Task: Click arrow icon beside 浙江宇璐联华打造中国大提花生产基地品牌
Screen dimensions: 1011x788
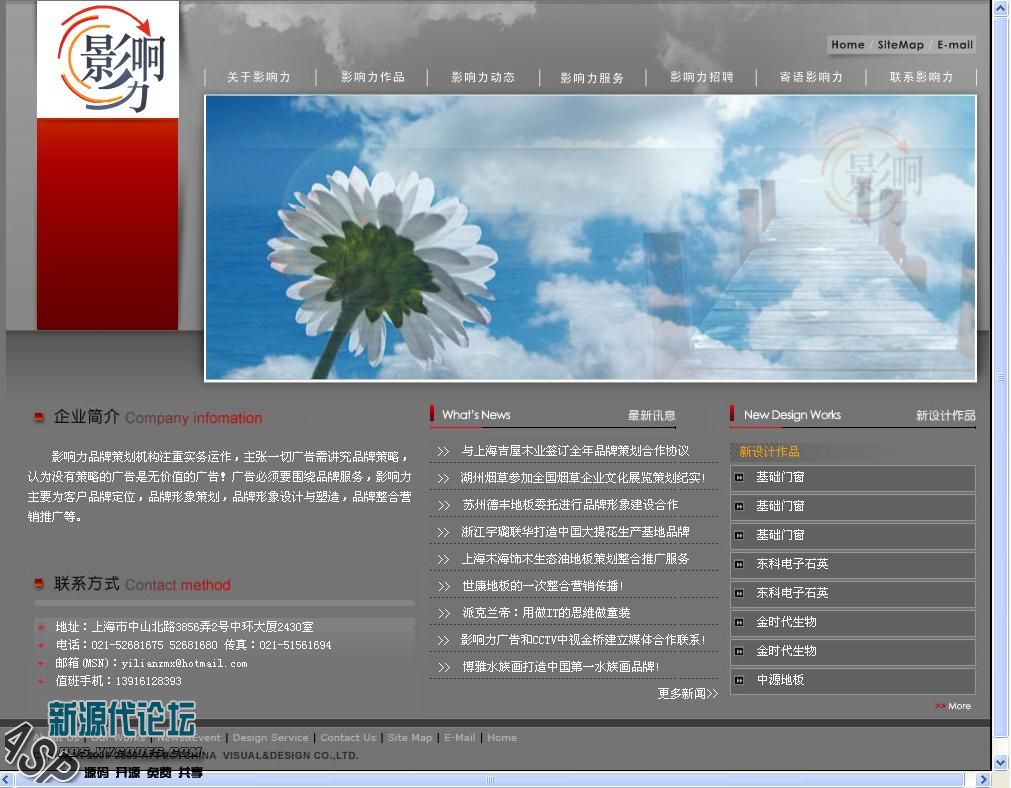Action: pos(443,533)
